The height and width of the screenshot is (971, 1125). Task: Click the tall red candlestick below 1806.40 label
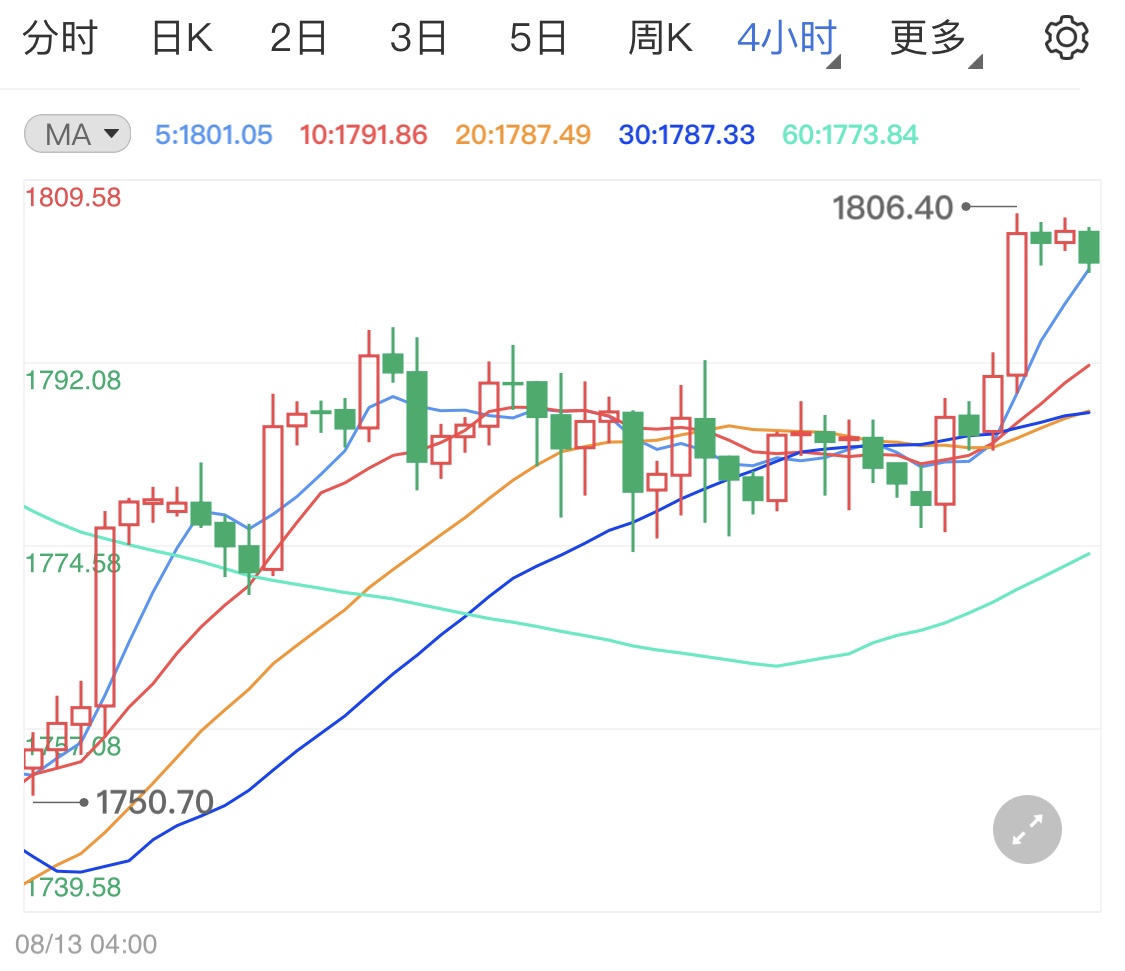pyautogui.click(x=1017, y=303)
